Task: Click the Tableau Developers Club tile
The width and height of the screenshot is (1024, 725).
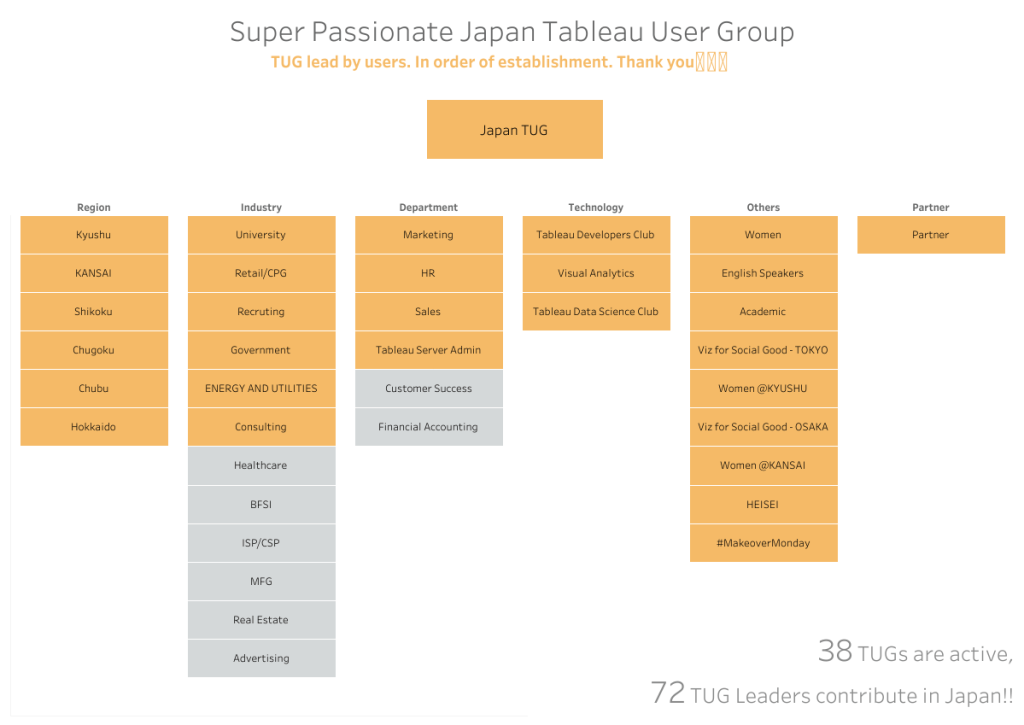Action: [596, 235]
